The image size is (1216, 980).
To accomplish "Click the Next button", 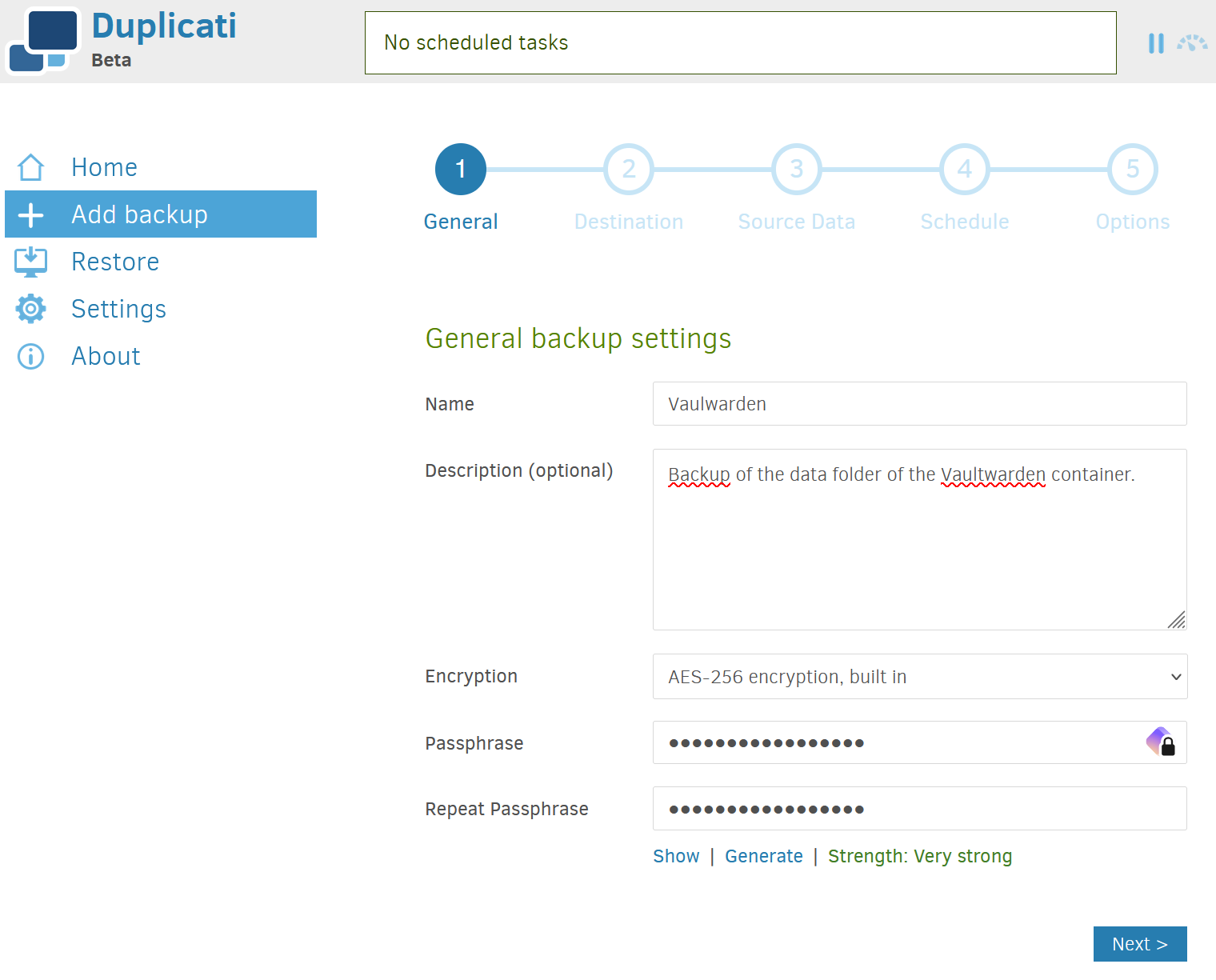I will (x=1140, y=944).
